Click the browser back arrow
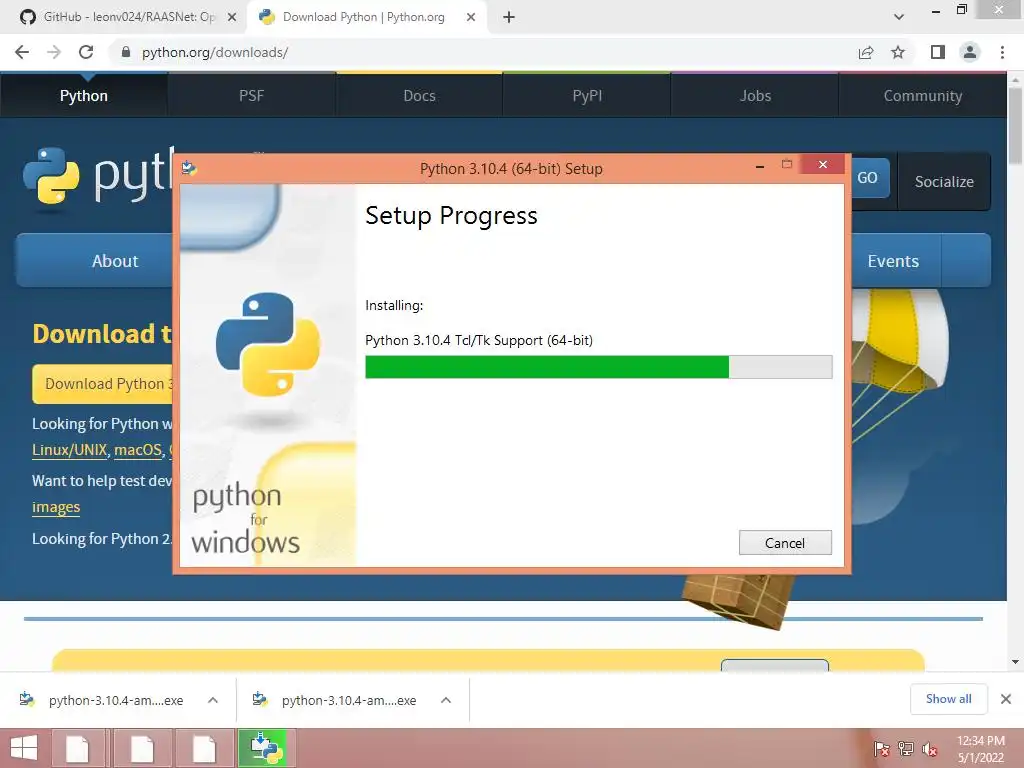Screen dimensions: 1024x768 coord(22,52)
